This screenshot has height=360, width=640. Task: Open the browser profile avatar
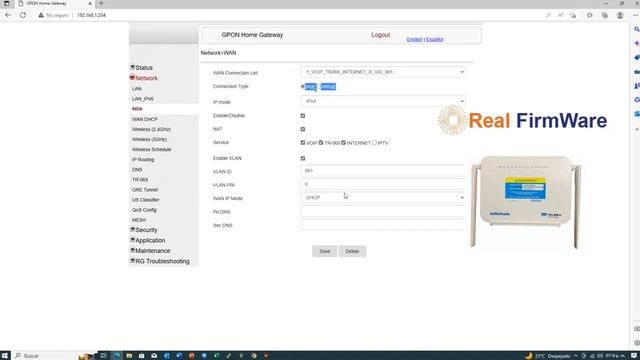(620, 15)
